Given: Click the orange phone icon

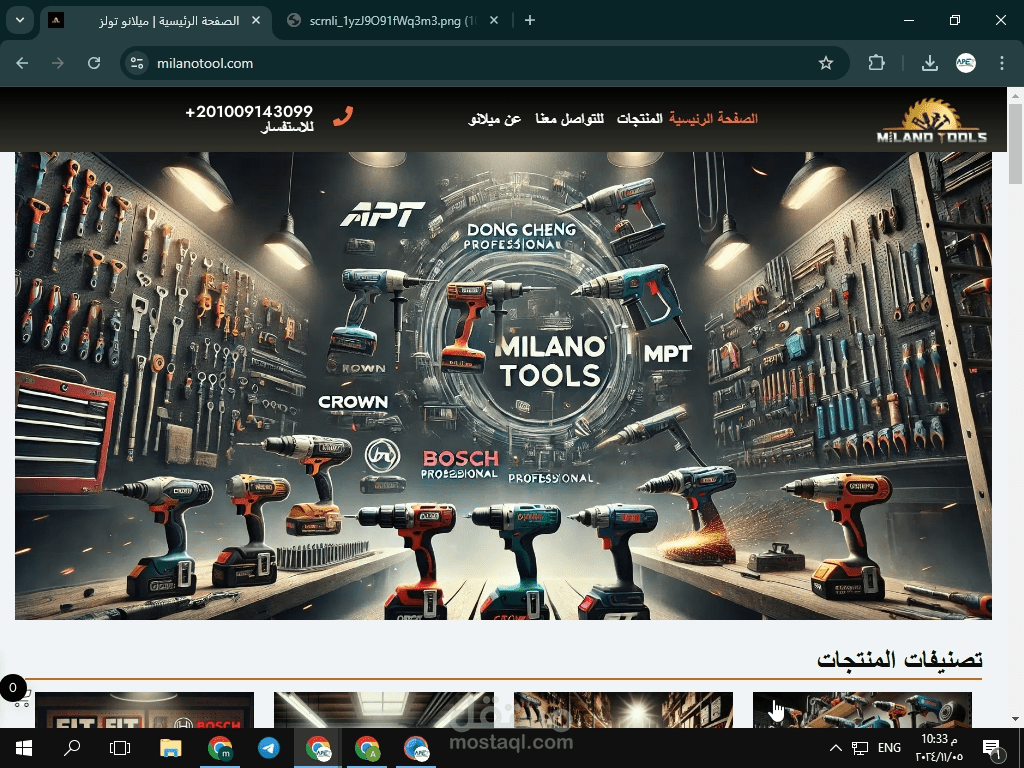Looking at the screenshot, I should pyautogui.click(x=343, y=116).
